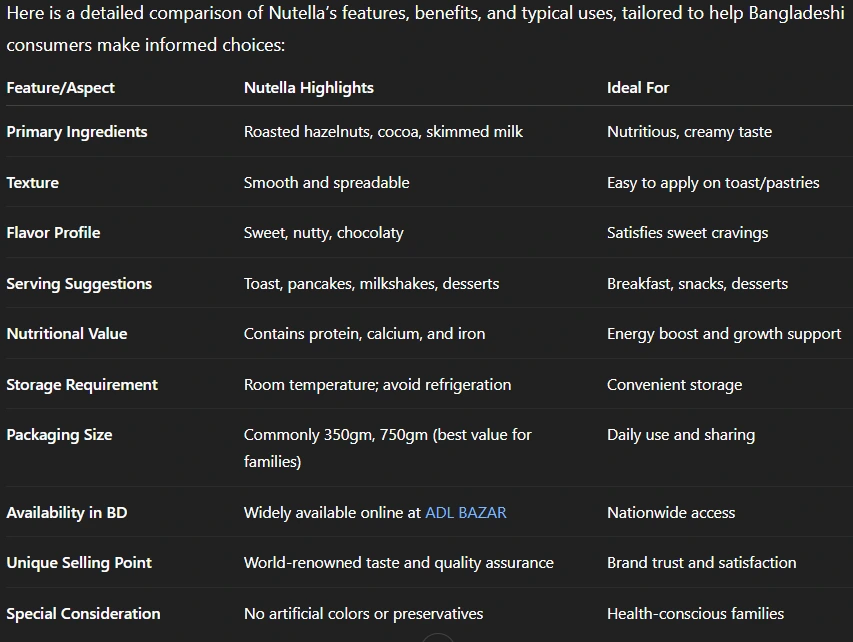The width and height of the screenshot is (853, 642).
Task: Select the 'Energy boost and growth support' cell
Action: (x=723, y=333)
